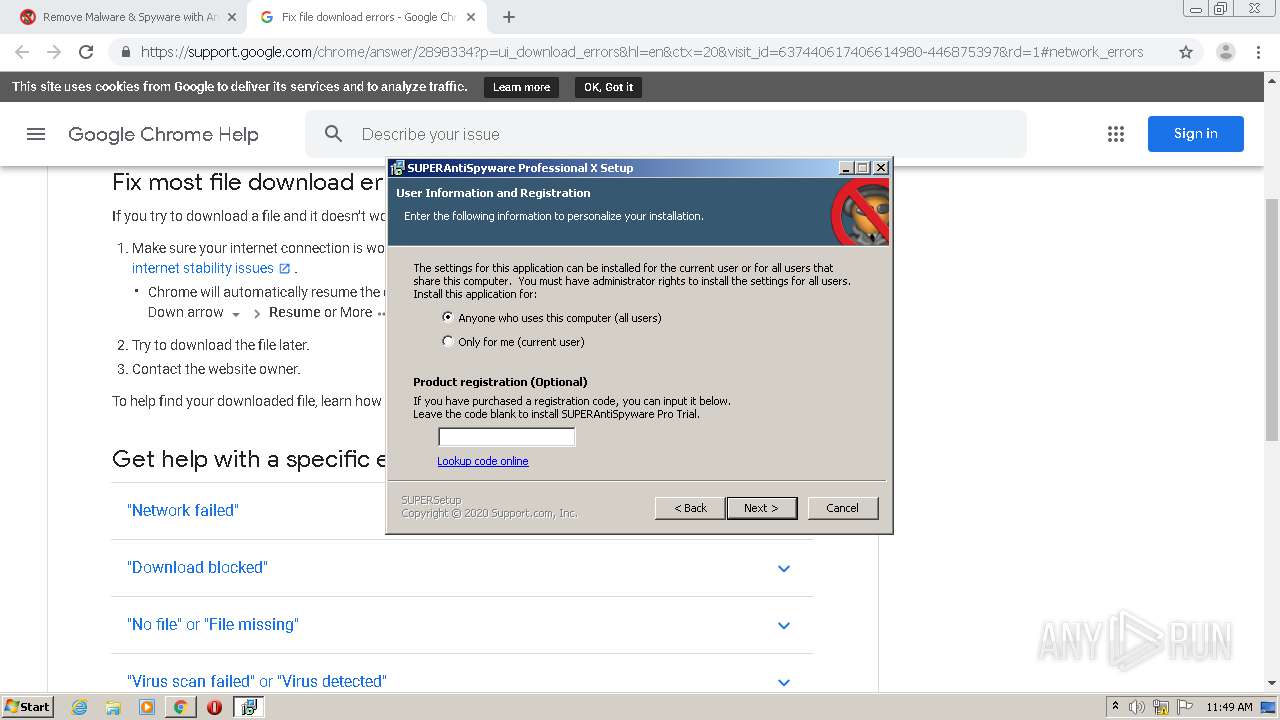Select Anyone who uses this computer option
Screen dimensions: 1280x720
pyautogui.click(x=448, y=317)
